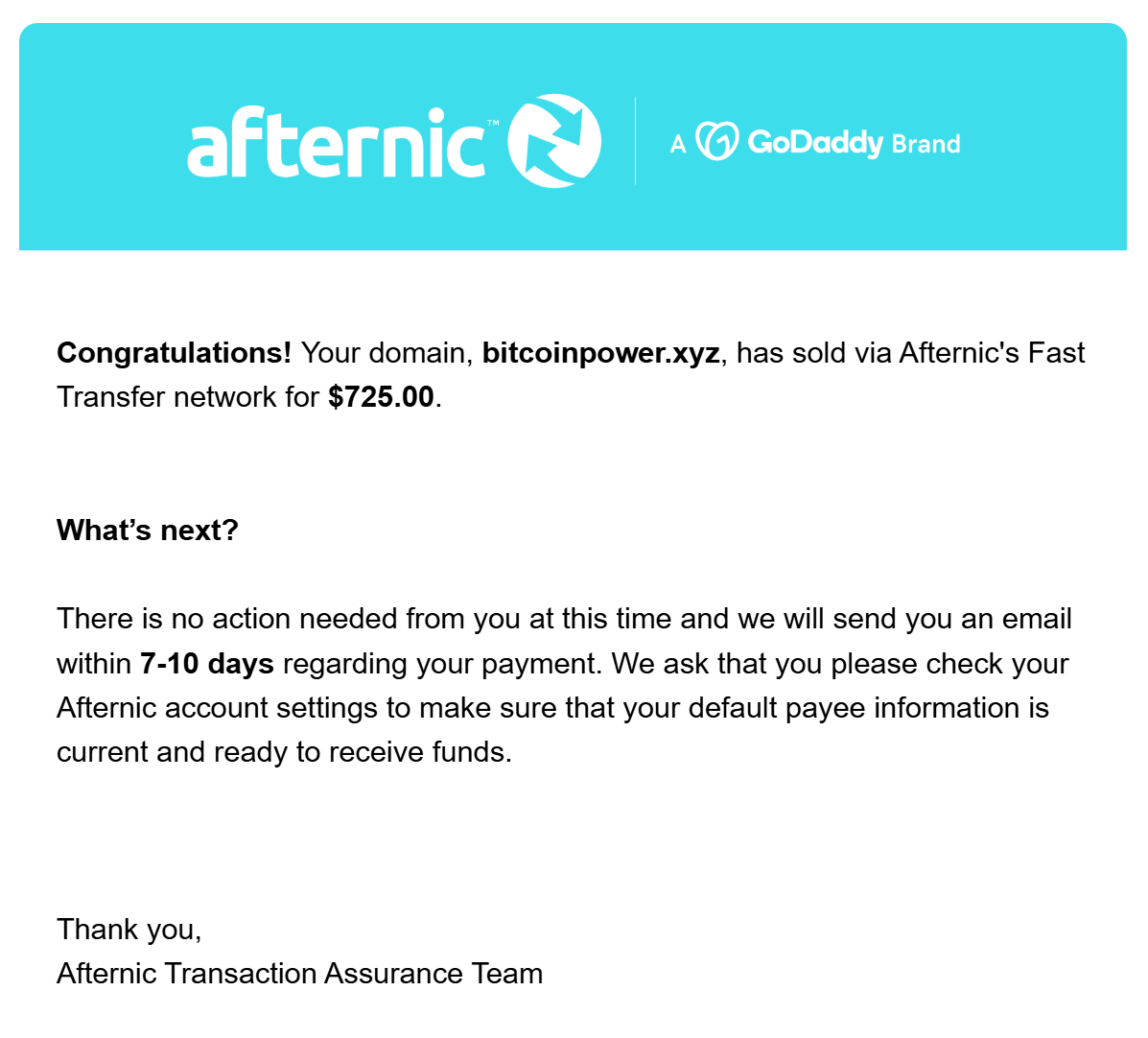Click the bold 'Congratulations!' text
Viewport: 1148px width, 1038px height.
pyautogui.click(x=175, y=353)
